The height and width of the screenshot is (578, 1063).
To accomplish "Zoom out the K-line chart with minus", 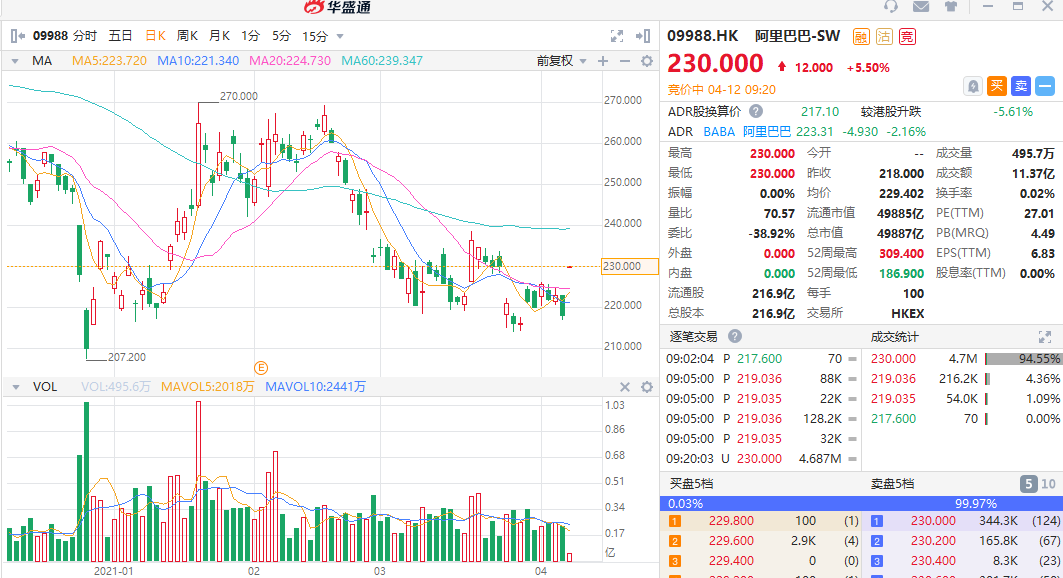I will pos(625,61).
